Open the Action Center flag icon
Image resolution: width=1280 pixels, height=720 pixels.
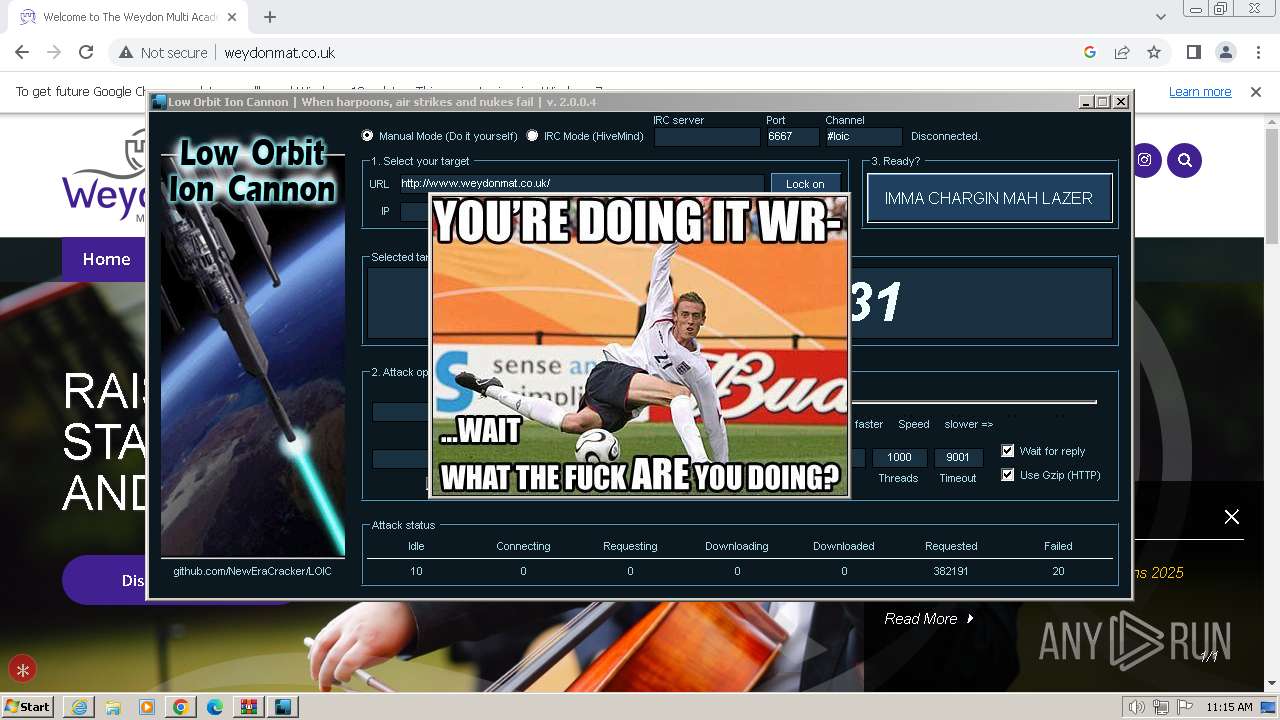pos(1183,707)
